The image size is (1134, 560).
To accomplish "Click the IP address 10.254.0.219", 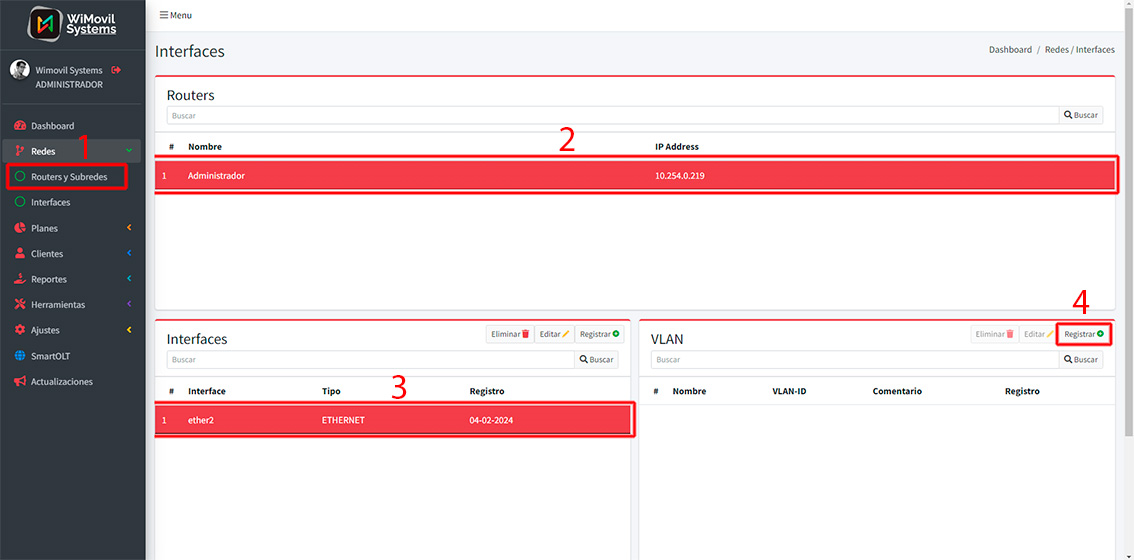I will tap(680, 175).
